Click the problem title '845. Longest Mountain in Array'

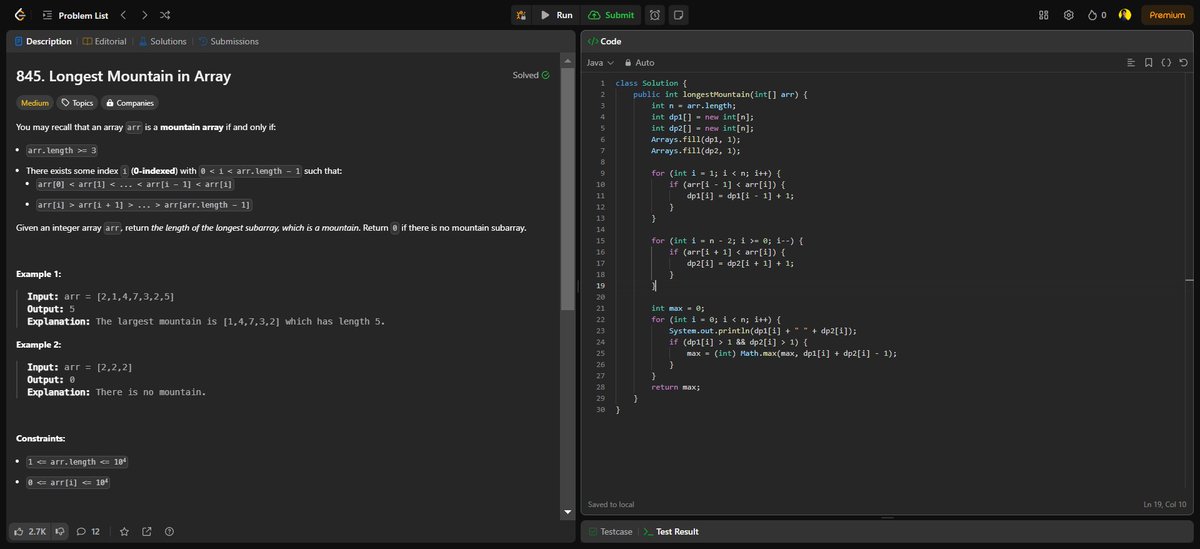click(123, 76)
